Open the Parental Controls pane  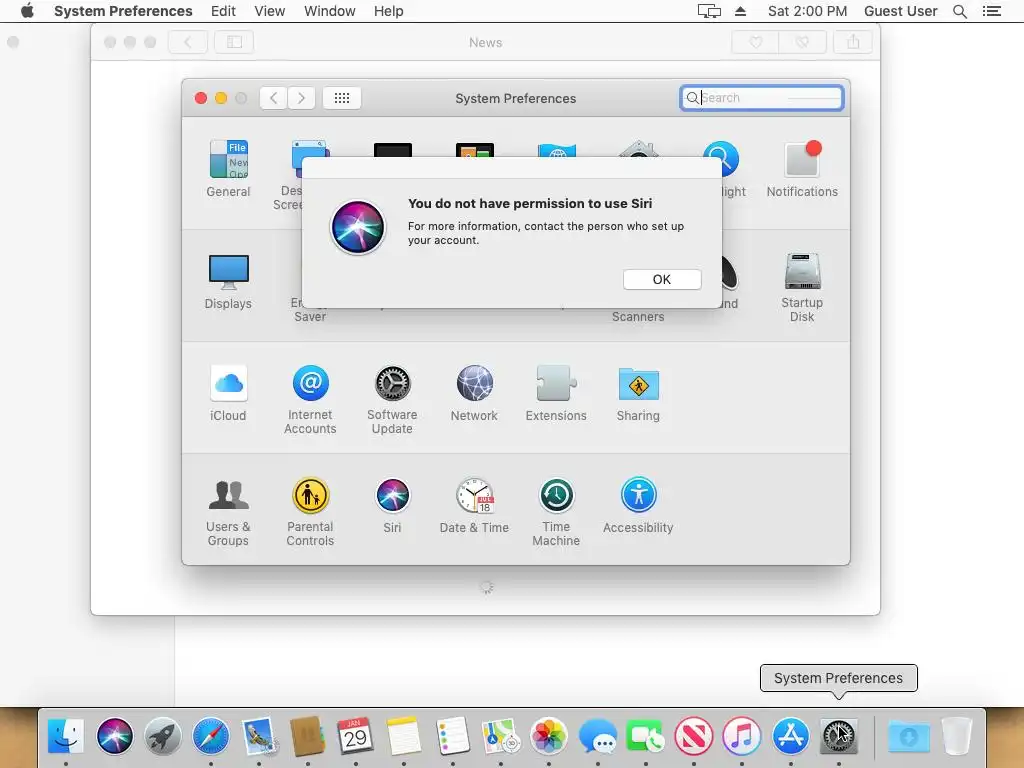pos(310,512)
